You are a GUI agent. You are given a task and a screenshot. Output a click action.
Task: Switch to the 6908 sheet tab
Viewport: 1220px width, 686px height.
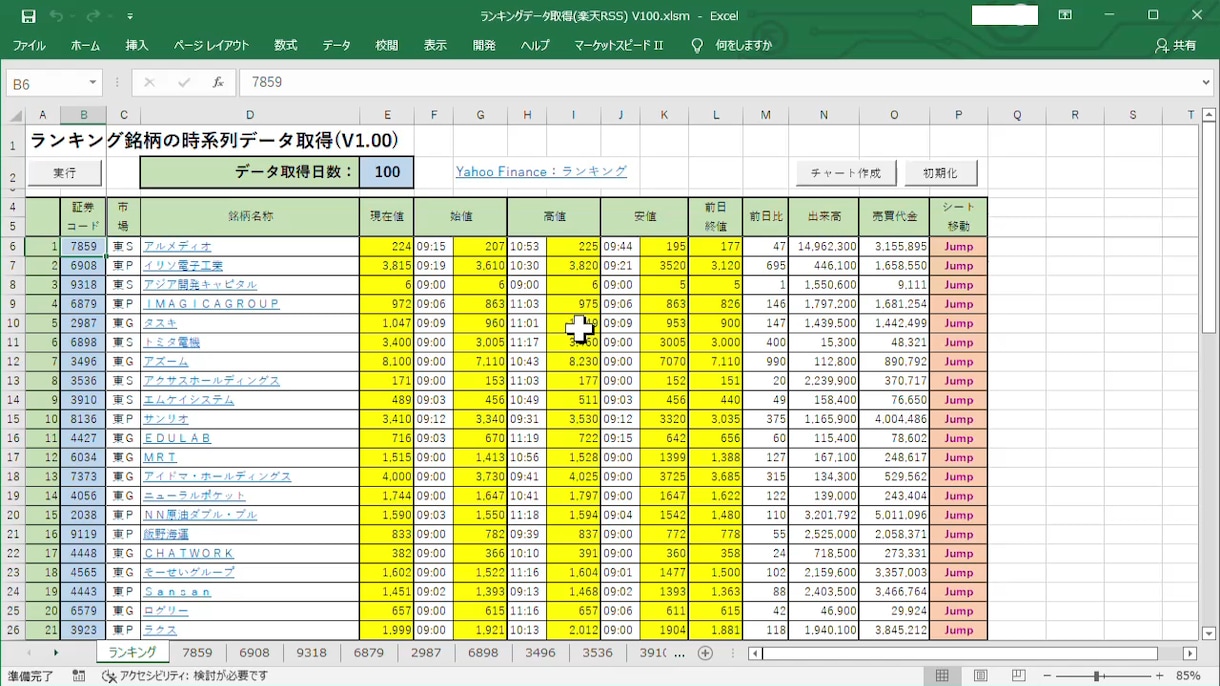(x=254, y=653)
